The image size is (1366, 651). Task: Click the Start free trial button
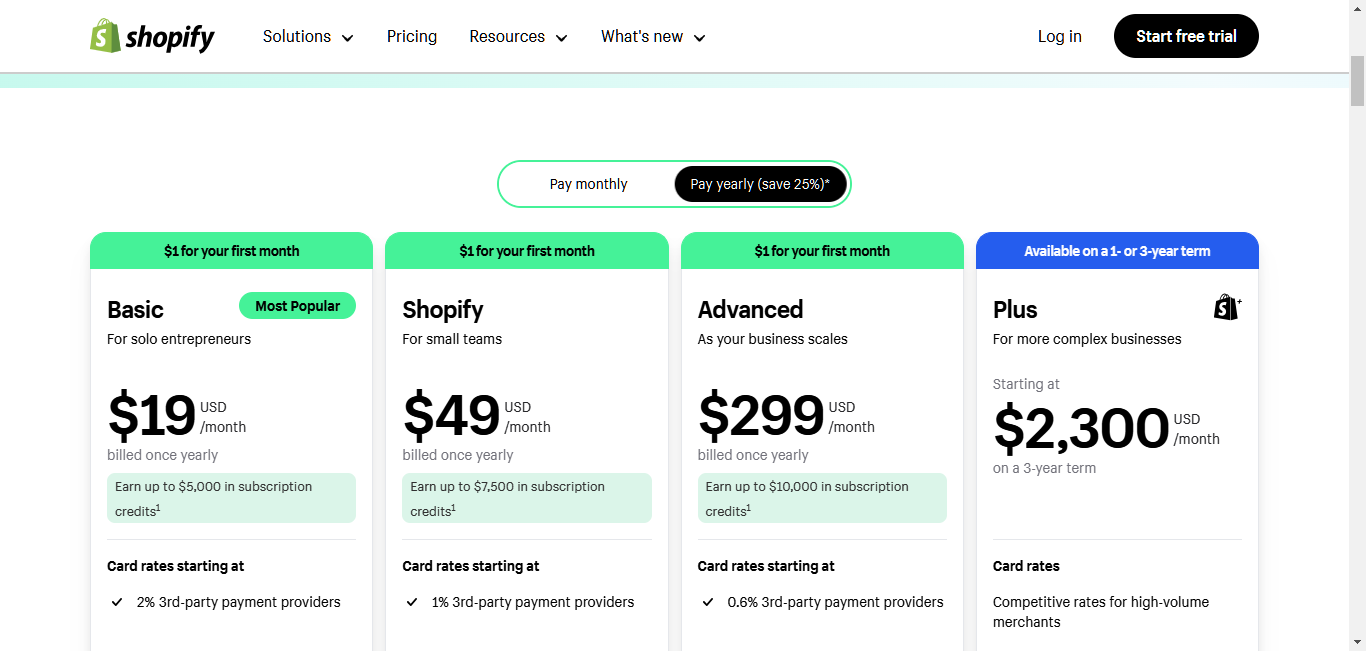tap(1186, 36)
